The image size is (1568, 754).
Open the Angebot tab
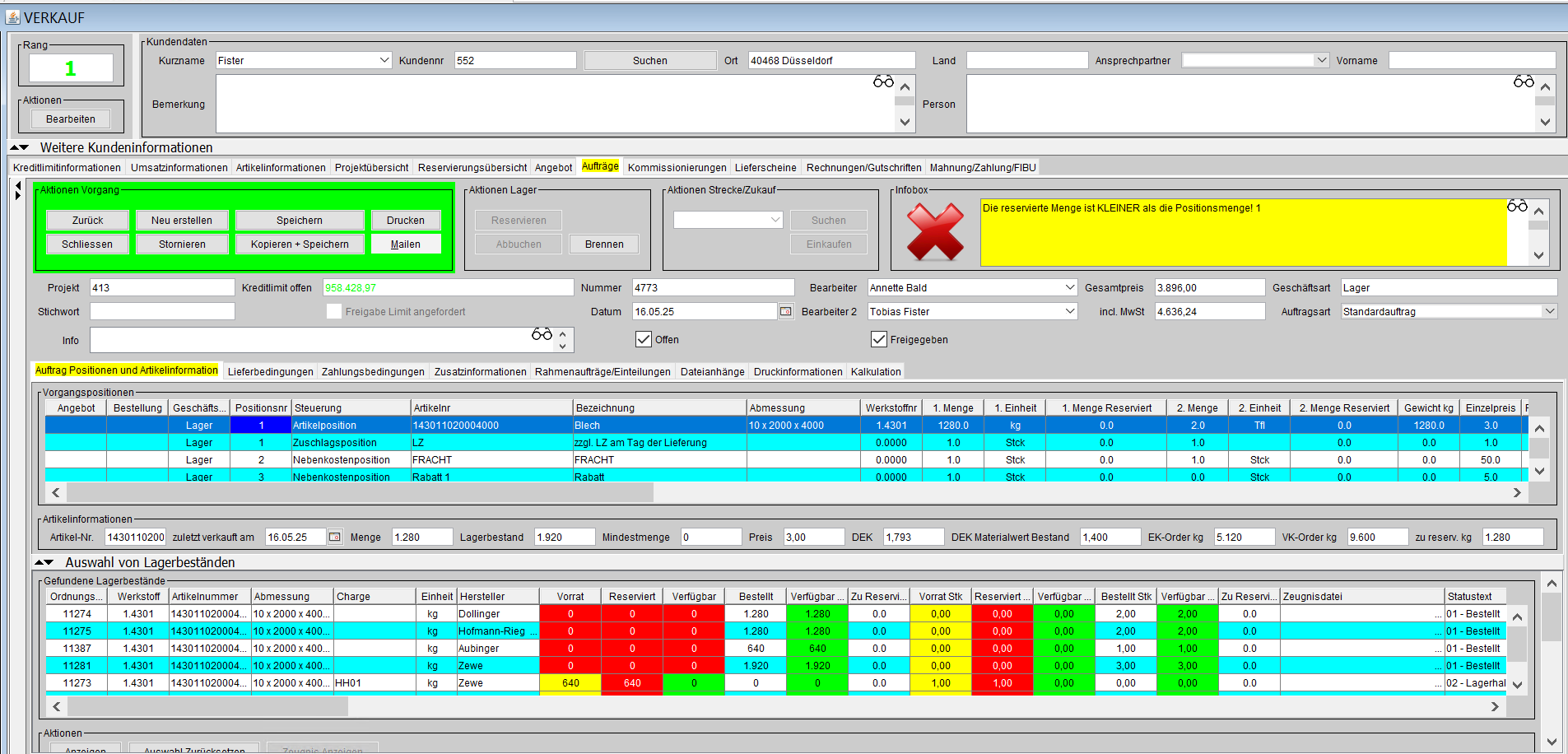tap(553, 167)
